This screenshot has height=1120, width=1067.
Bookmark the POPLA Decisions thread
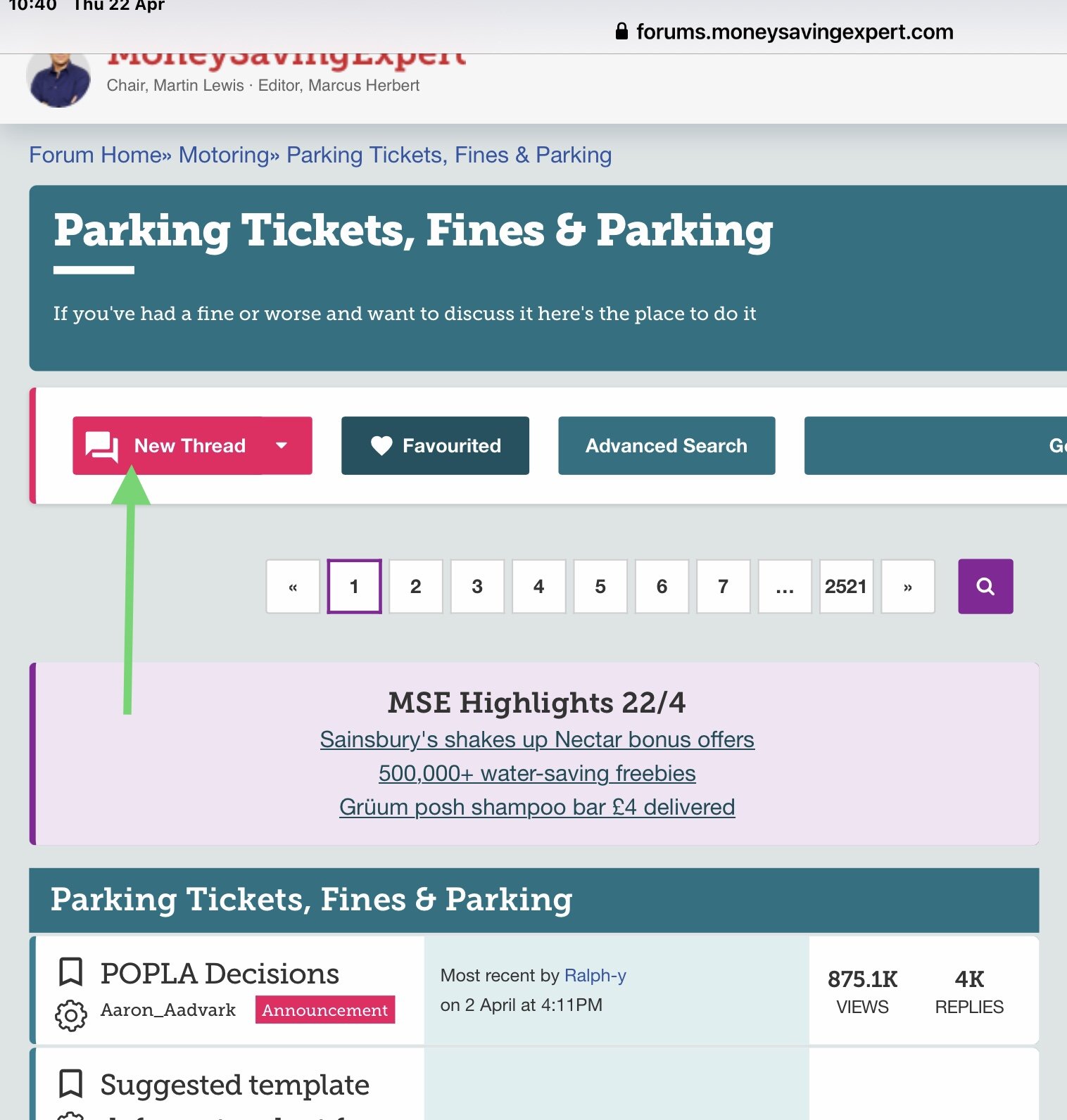[70, 972]
